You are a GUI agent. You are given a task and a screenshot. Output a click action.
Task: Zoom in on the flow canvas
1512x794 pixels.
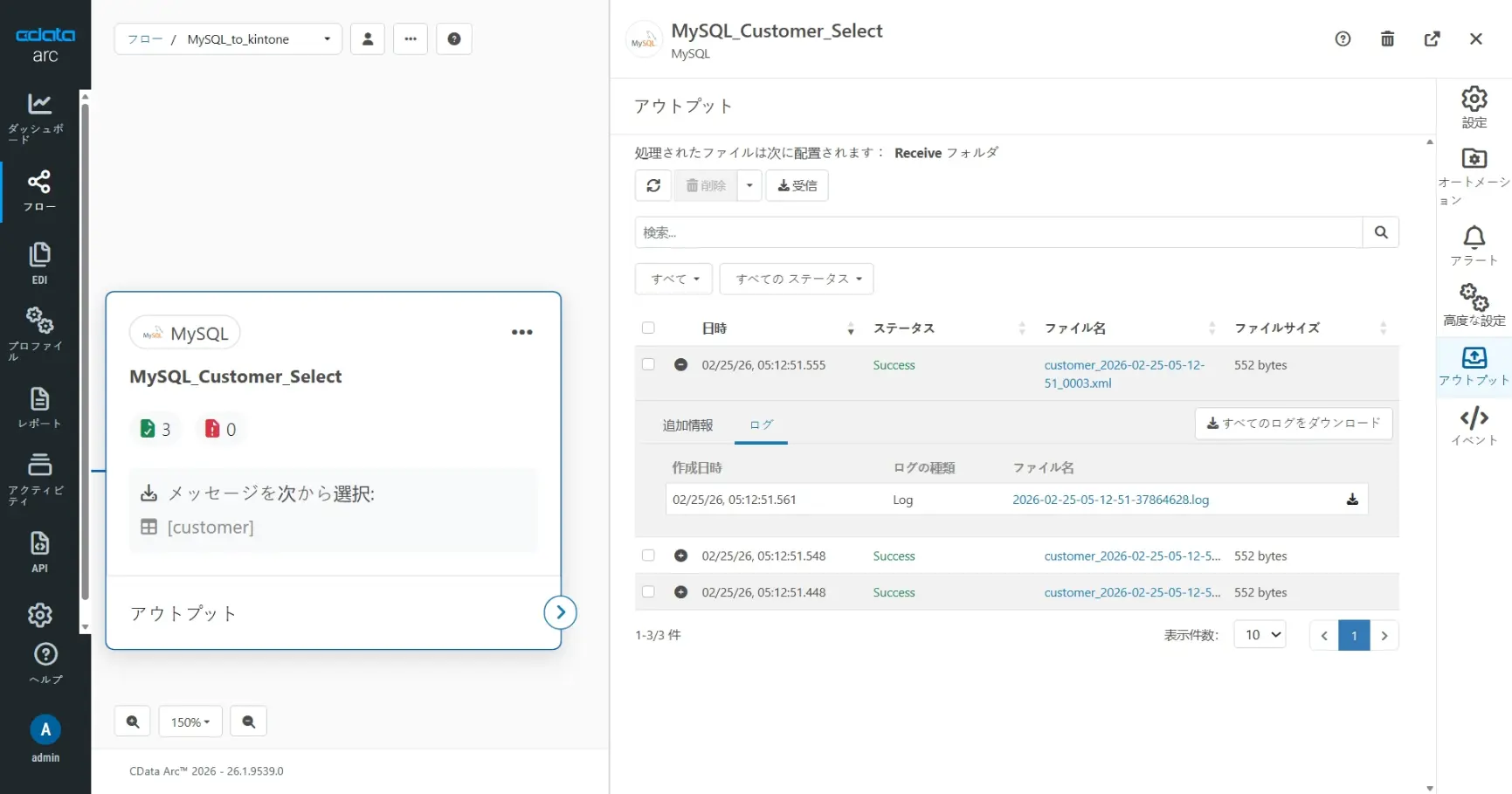click(x=133, y=722)
